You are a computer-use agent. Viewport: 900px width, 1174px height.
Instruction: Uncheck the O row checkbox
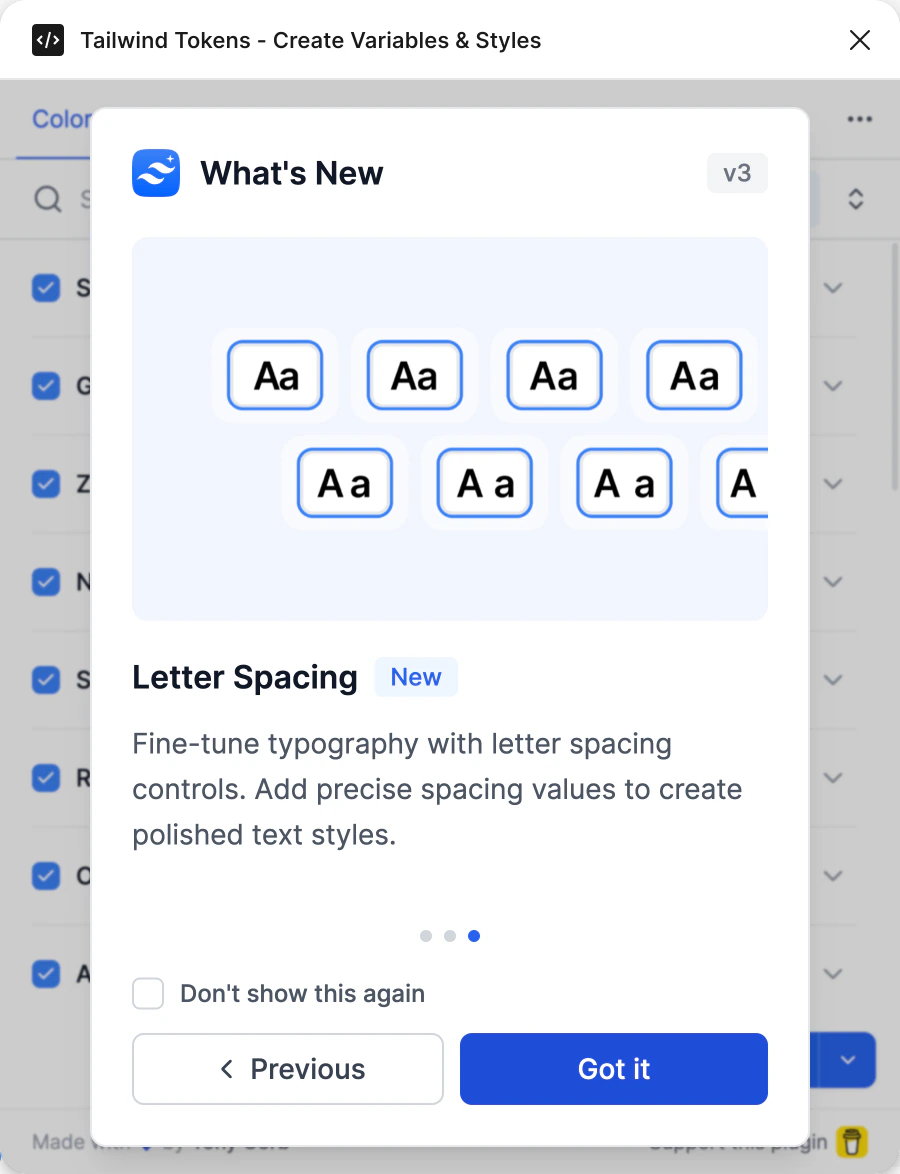(46, 875)
